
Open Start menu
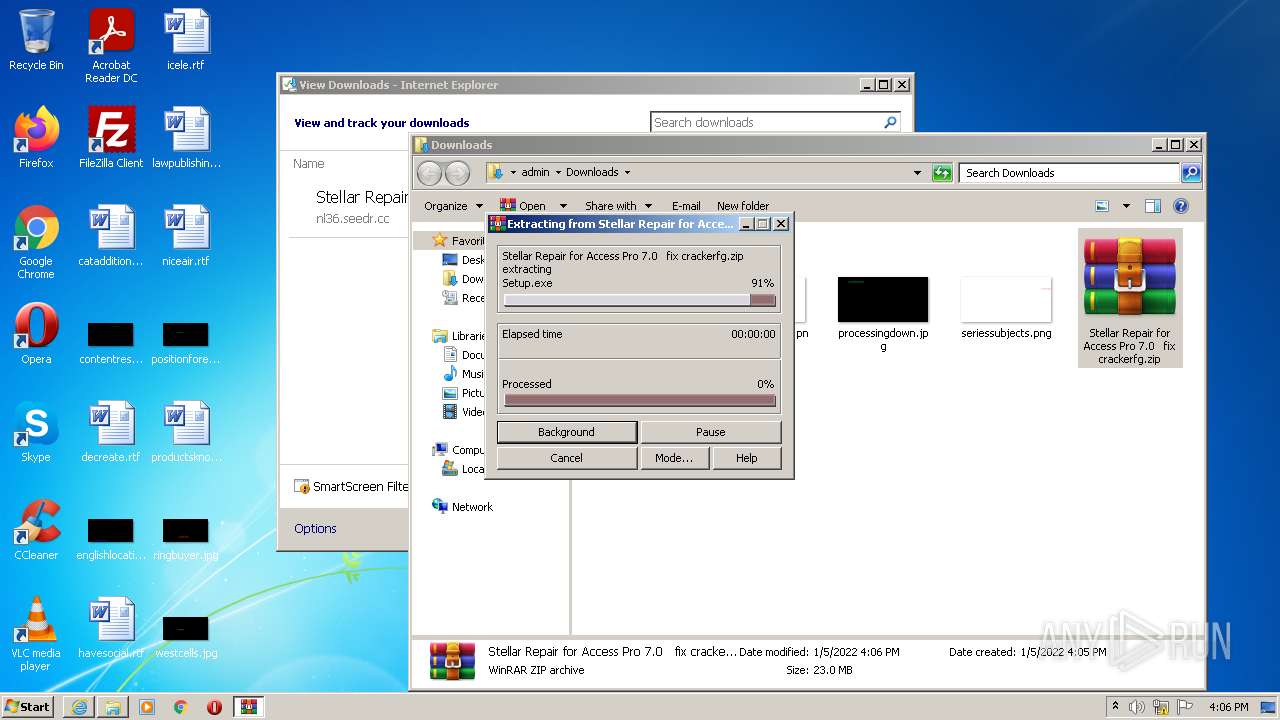pos(28,706)
